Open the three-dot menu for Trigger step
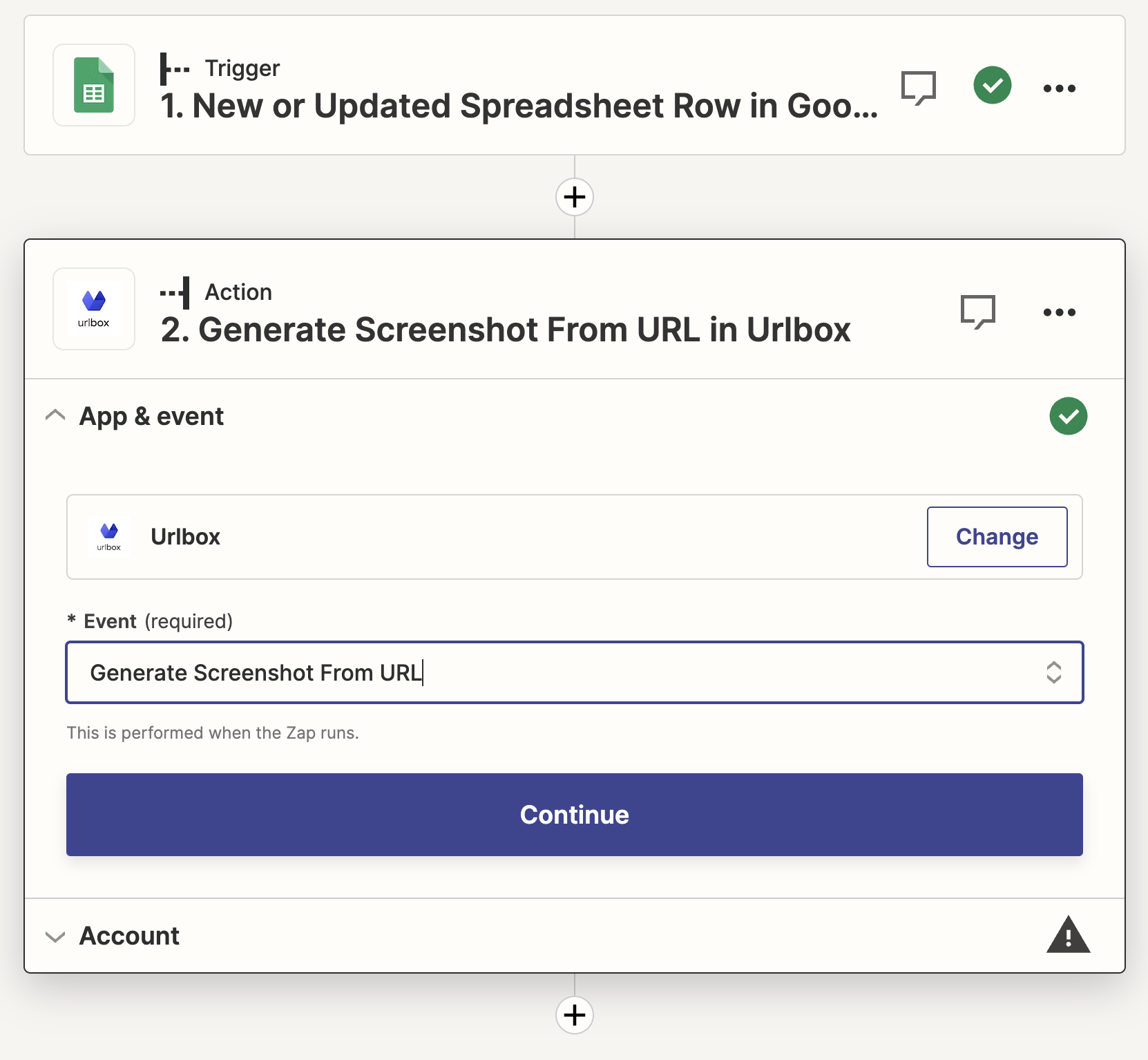This screenshot has height=1060, width=1148. [1059, 88]
